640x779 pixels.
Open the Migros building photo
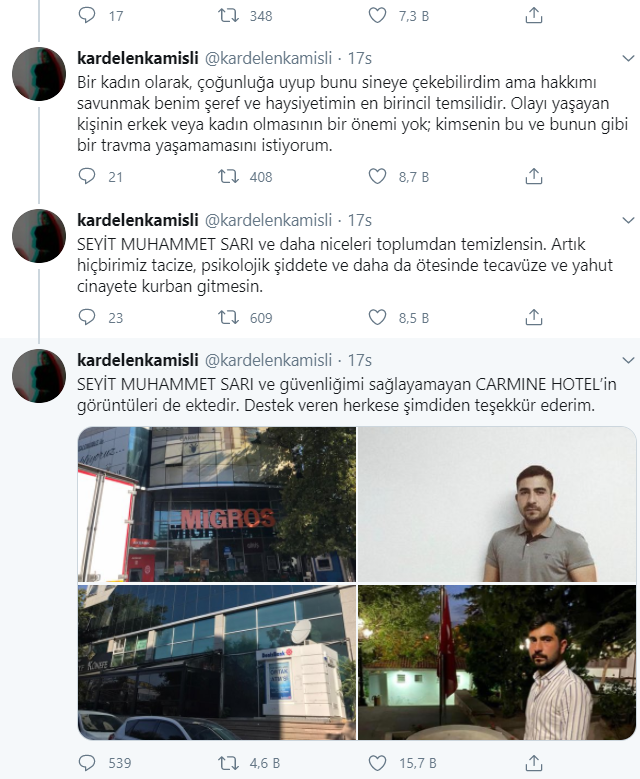(217, 504)
